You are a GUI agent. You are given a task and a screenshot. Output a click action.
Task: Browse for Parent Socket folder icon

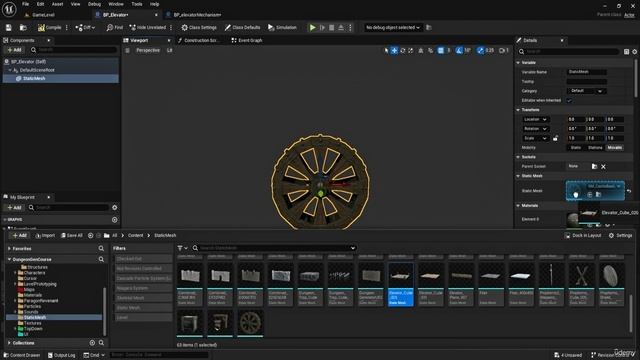coord(594,166)
